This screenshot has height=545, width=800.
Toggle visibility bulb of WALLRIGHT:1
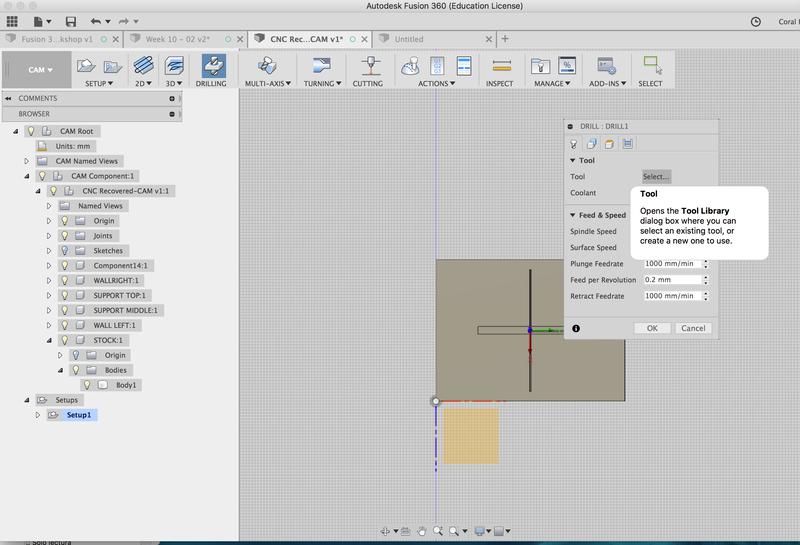coord(65,281)
